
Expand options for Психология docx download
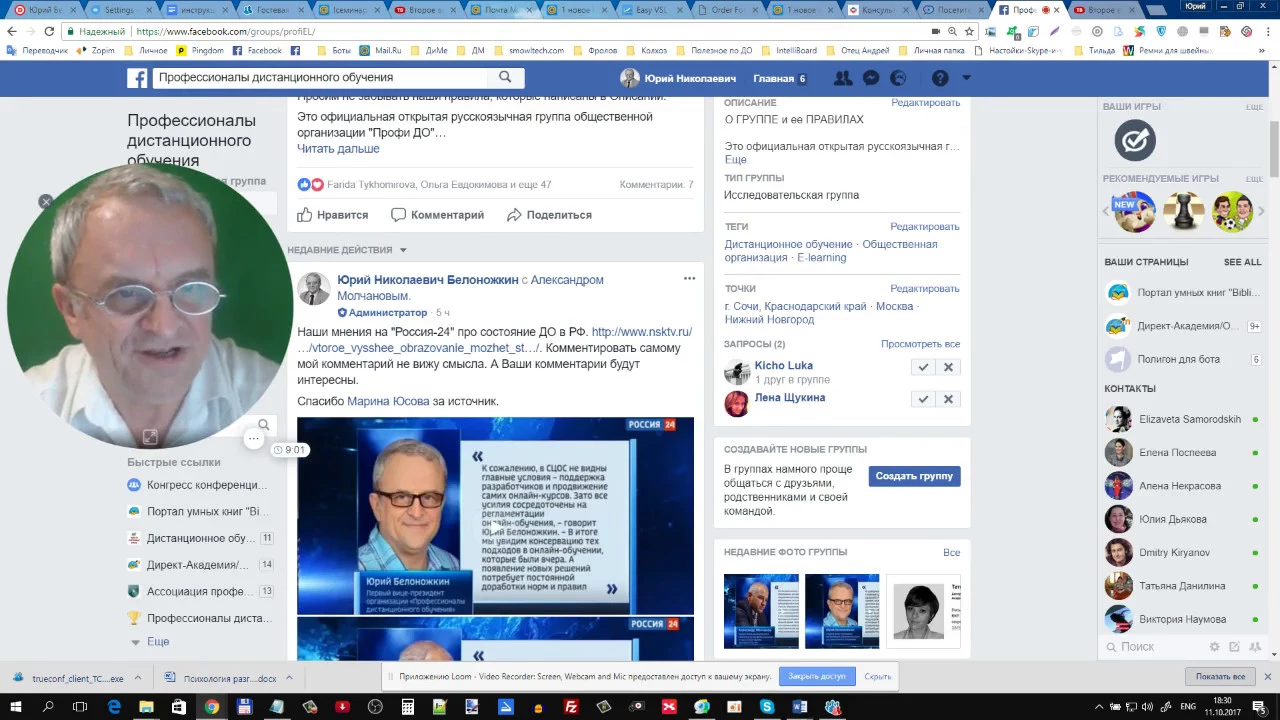290,678
